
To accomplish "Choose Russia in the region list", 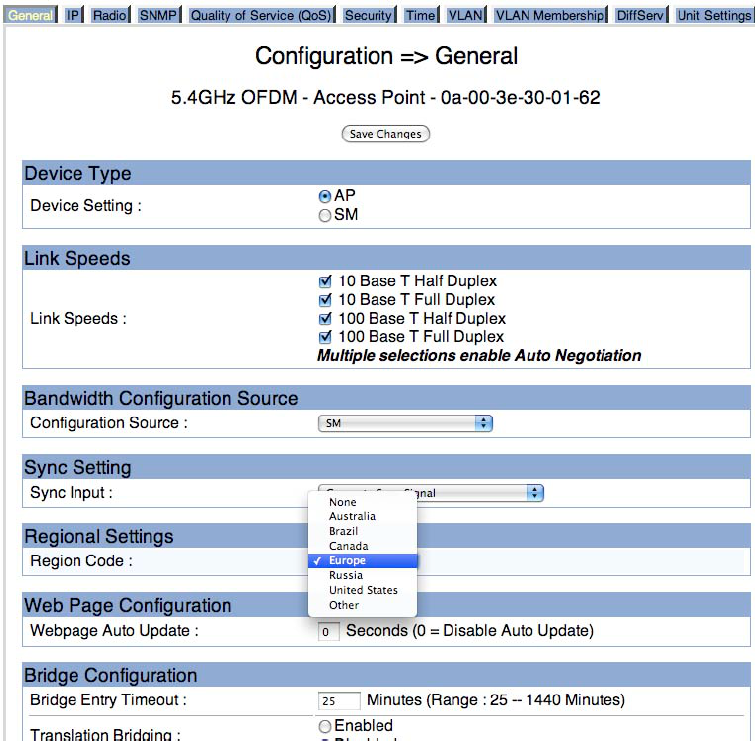I will pyautogui.click(x=362, y=575).
